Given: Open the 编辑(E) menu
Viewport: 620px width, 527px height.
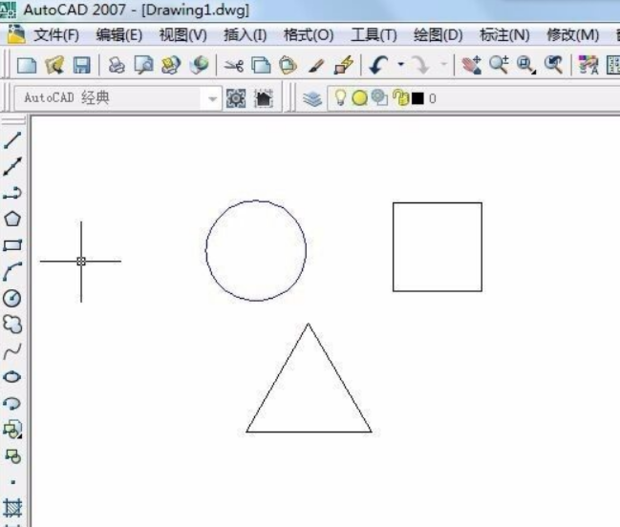Looking at the screenshot, I should pyautogui.click(x=119, y=35).
